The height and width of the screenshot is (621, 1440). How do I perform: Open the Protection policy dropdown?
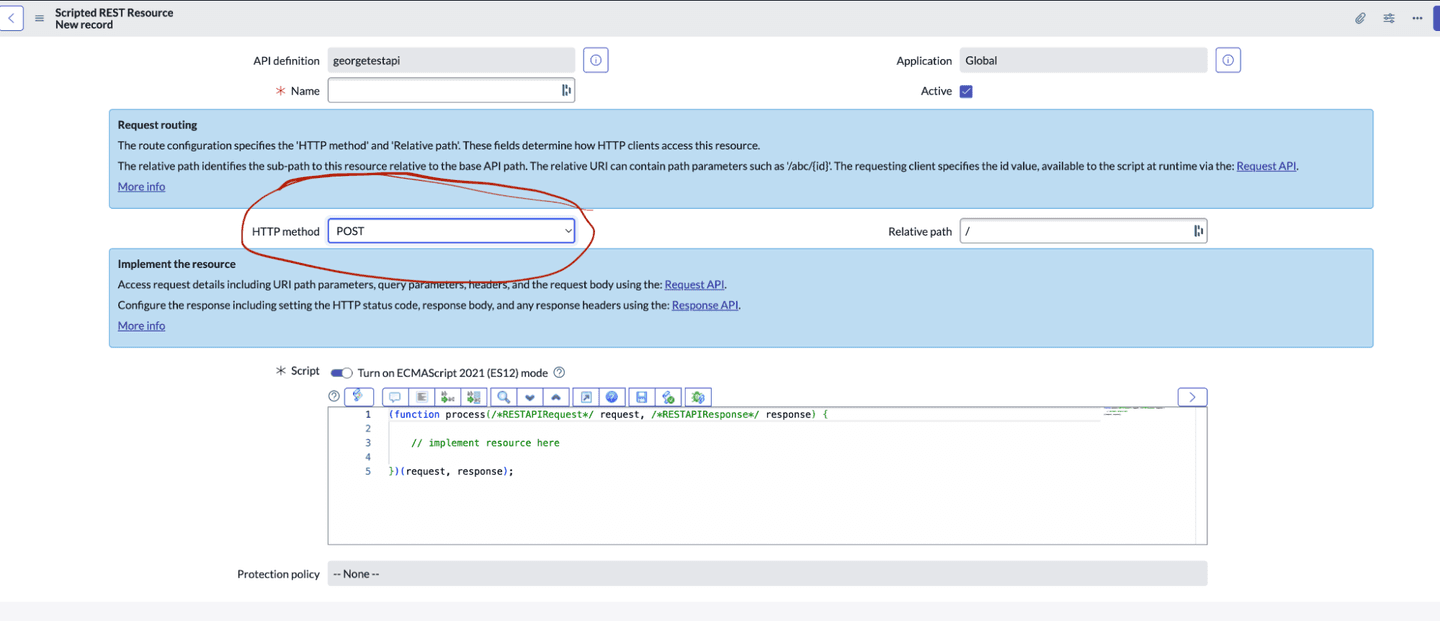point(767,574)
